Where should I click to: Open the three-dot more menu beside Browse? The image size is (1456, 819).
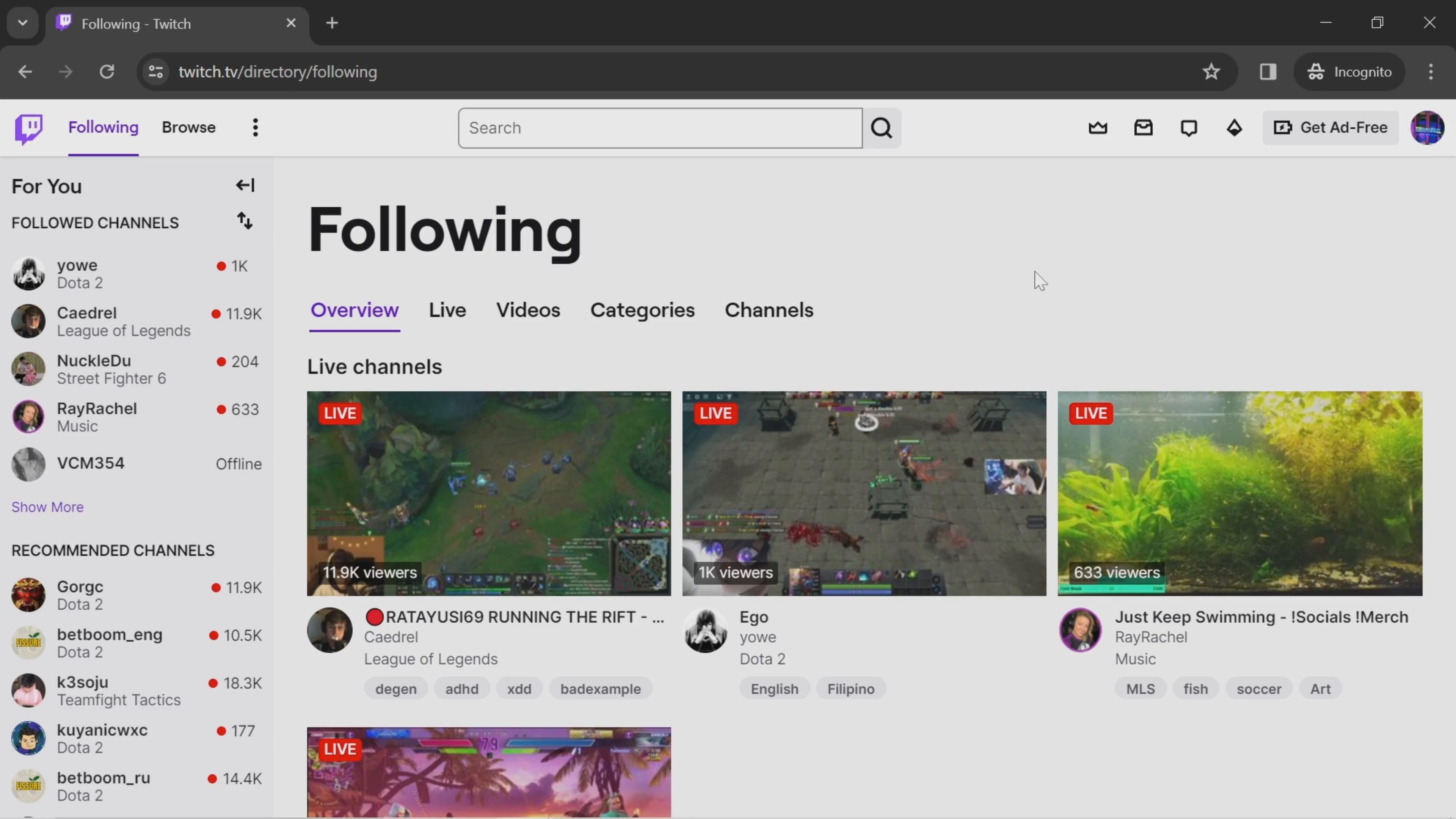(256, 128)
